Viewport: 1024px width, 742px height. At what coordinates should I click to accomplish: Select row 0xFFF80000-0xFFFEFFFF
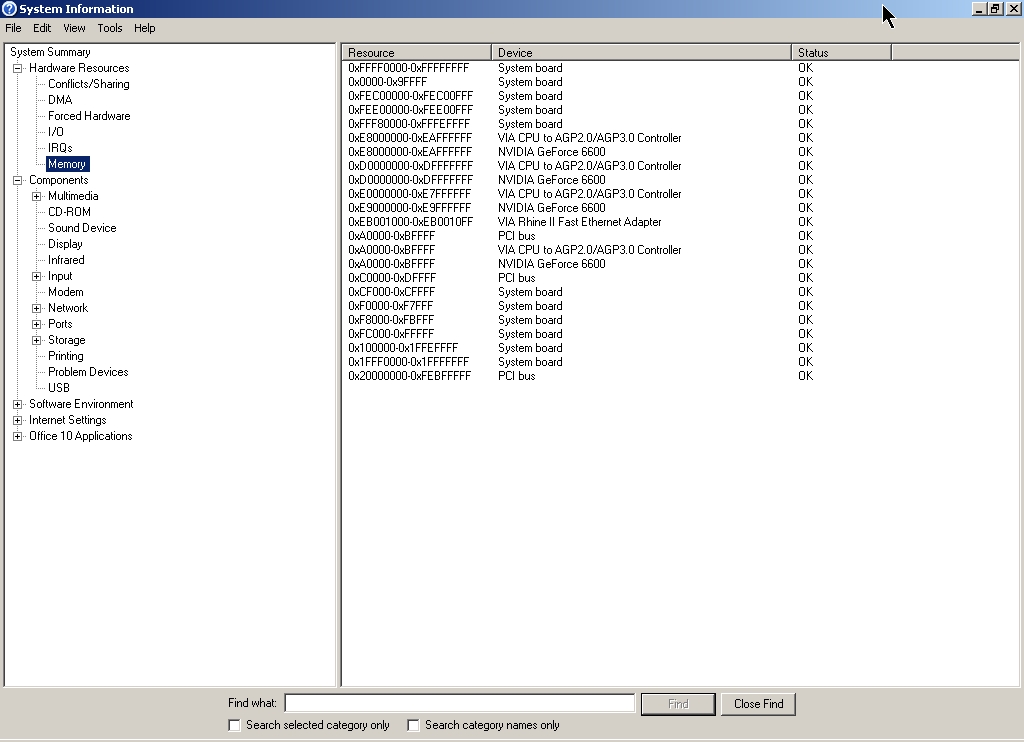409,124
